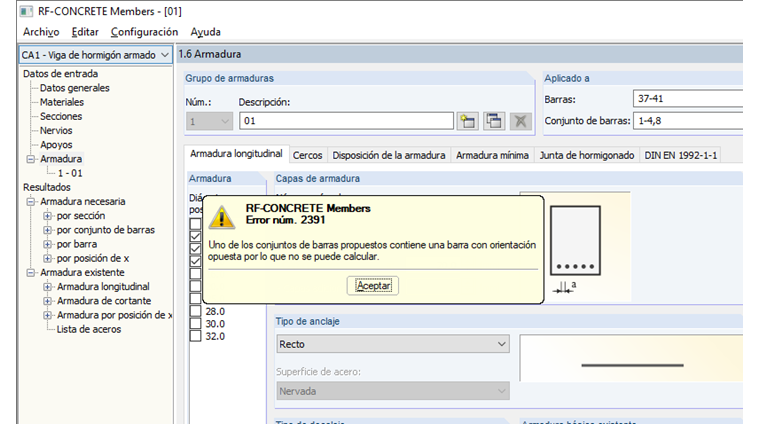Screen dimensions: 760x424
Task: Click the copy reinforcement group icon
Action: [x=494, y=121]
